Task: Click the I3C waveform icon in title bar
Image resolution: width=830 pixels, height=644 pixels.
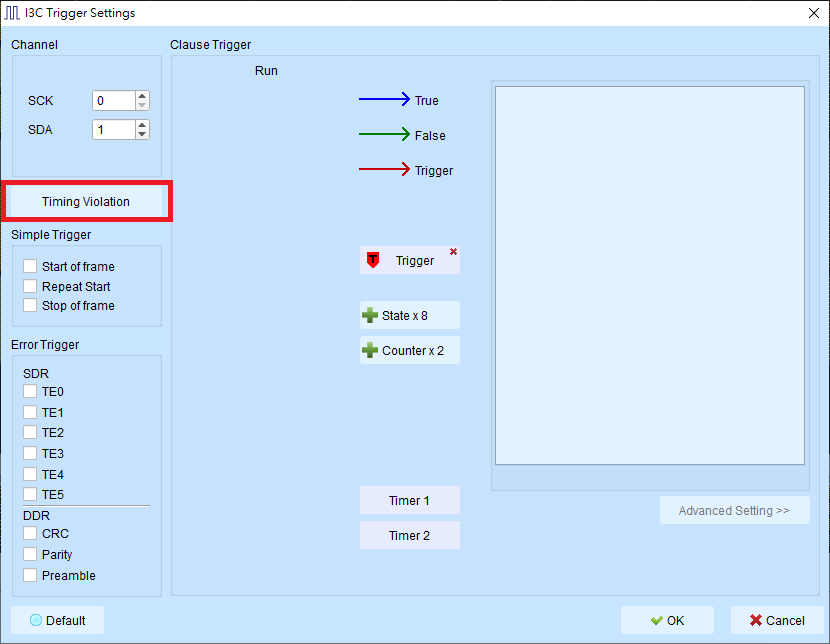Action: click(12, 13)
